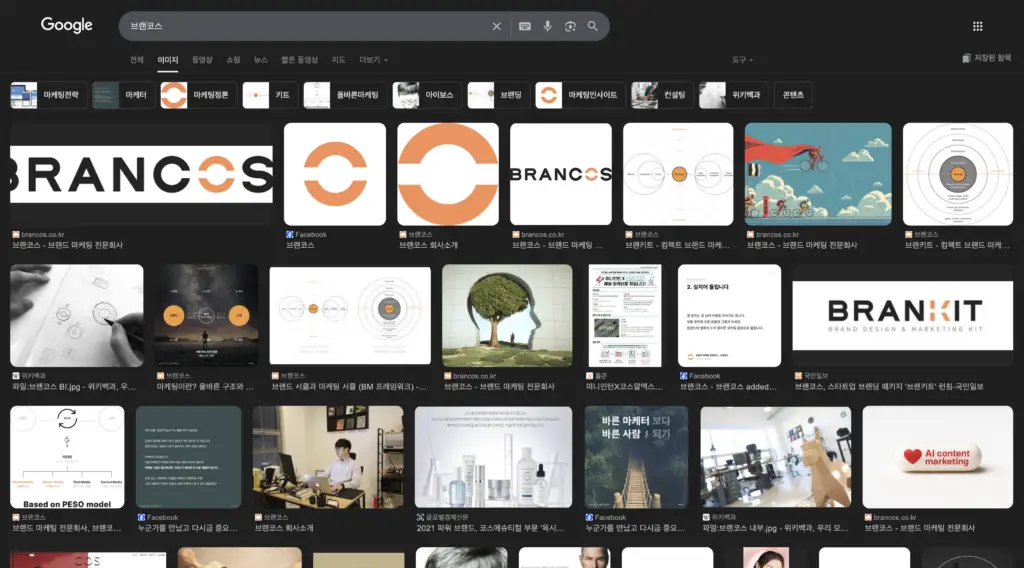Click 브랜코스 - 브랜드 마케팅 전문회사 under the banner
Image resolution: width=1024 pixels, height=568 pixels.
(68, 245)
